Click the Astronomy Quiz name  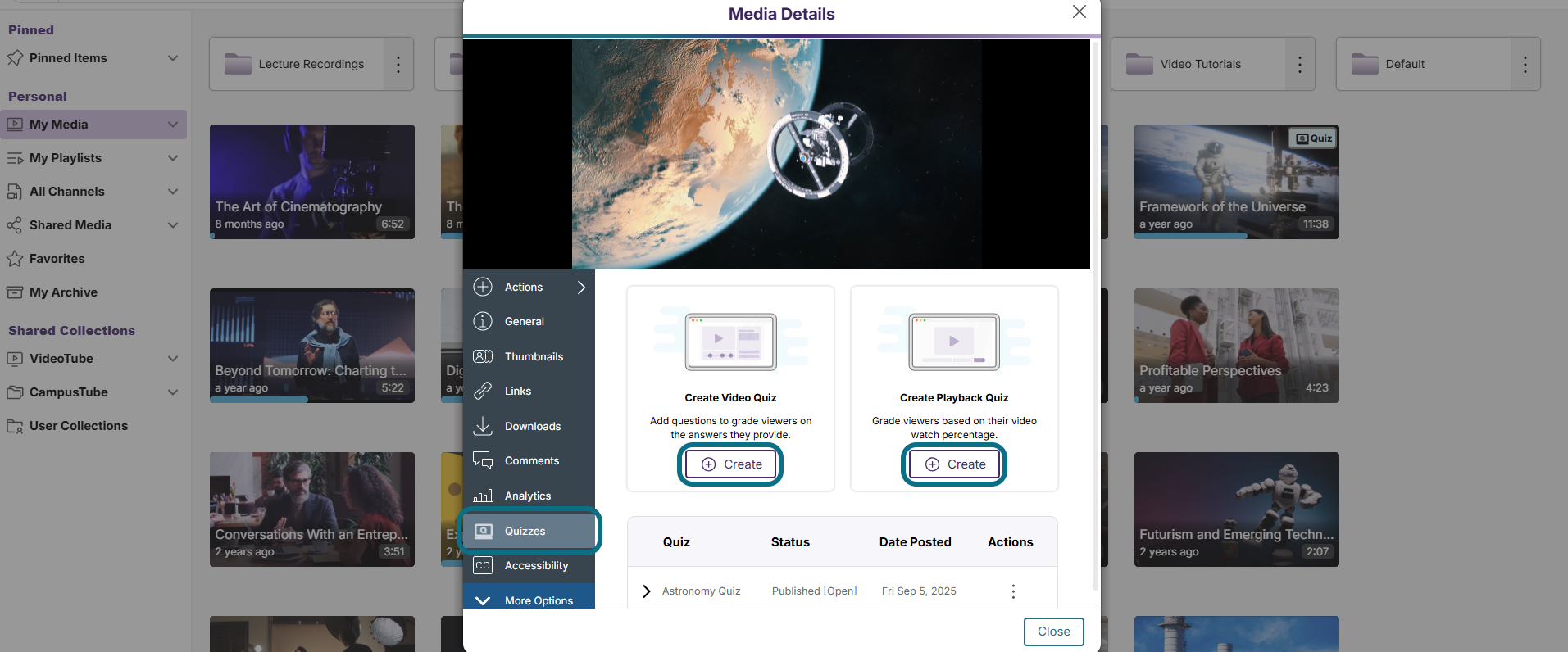click(701, 591)
